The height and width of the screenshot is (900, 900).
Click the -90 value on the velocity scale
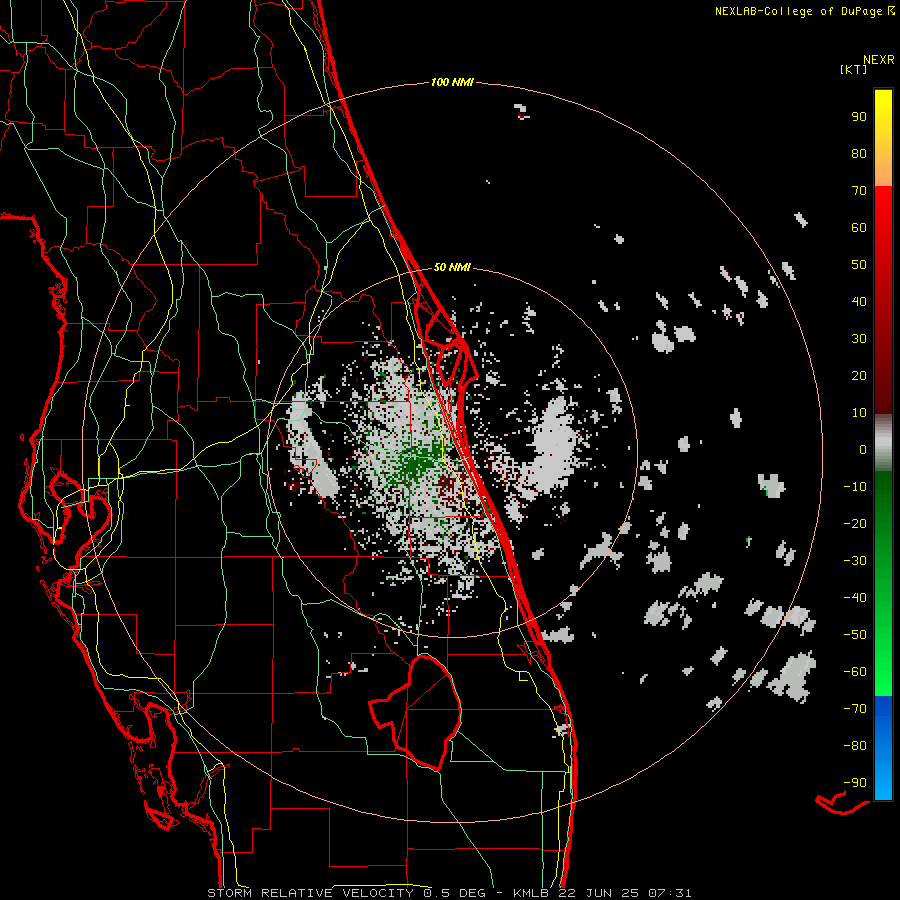[x=855, y=783]
